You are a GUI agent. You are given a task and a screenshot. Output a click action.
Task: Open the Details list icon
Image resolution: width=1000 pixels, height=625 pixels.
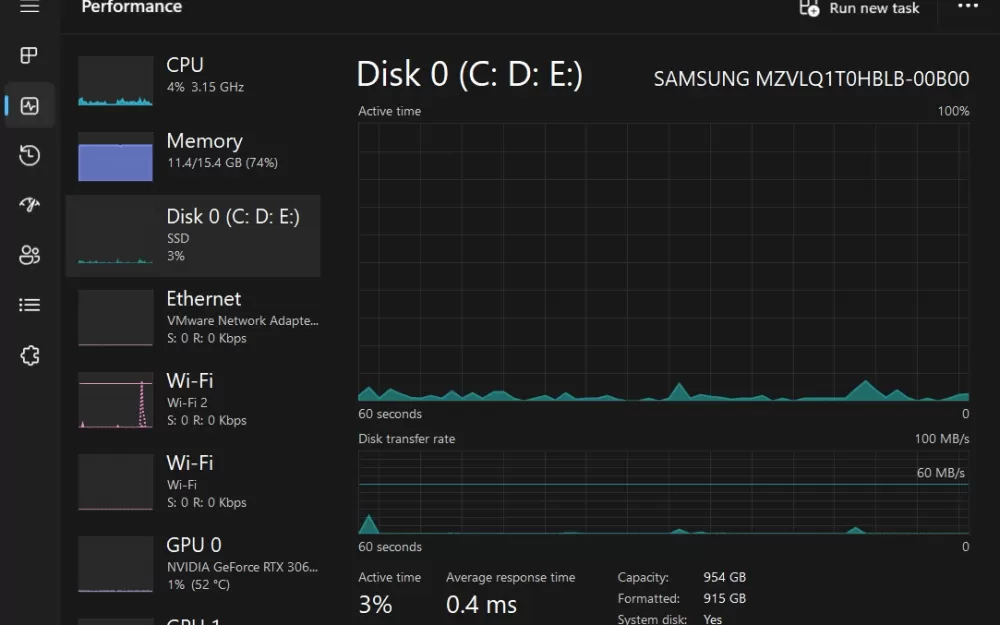point(29,305)
